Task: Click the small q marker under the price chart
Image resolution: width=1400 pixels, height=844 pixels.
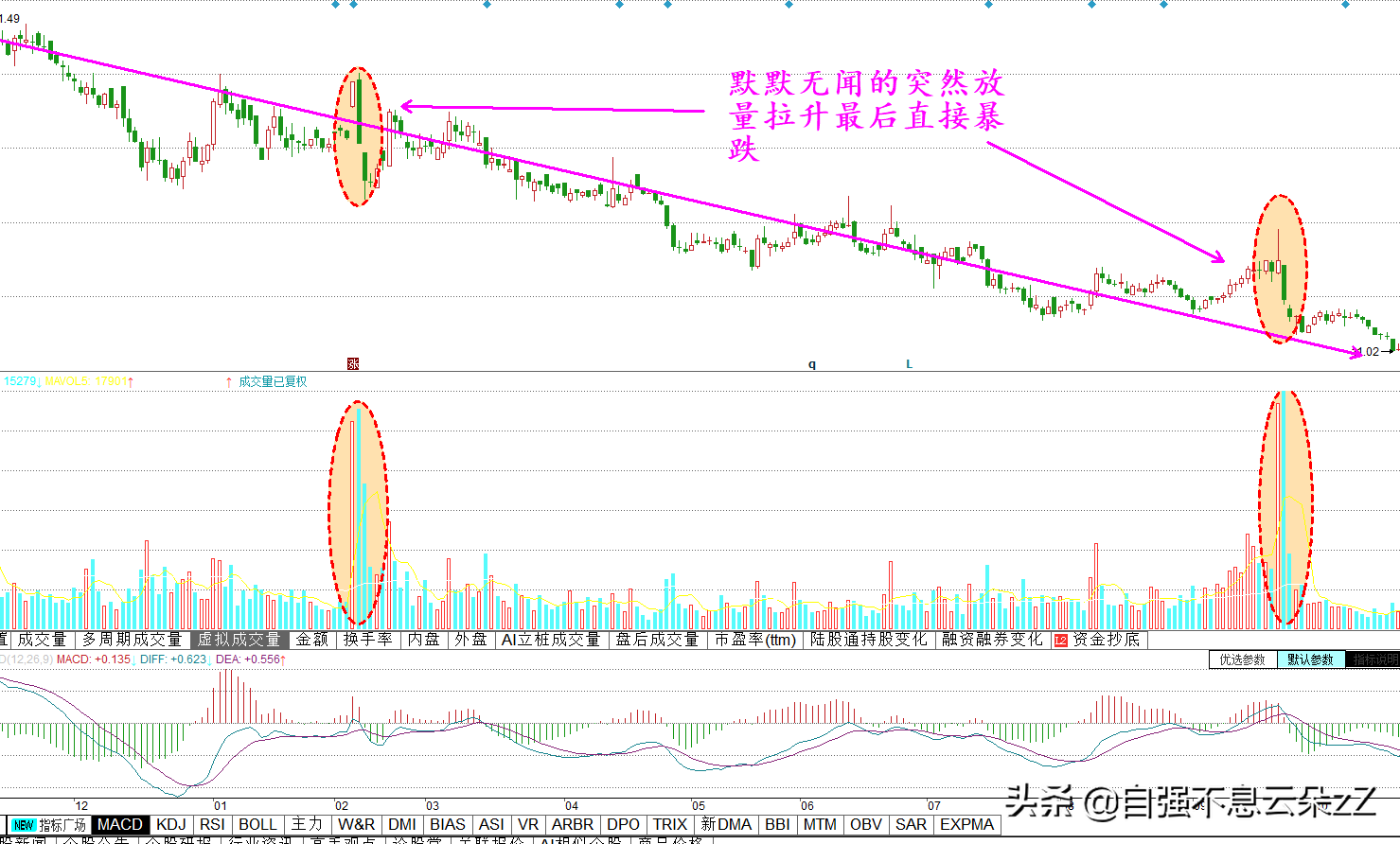Action: tap(812, 364)
